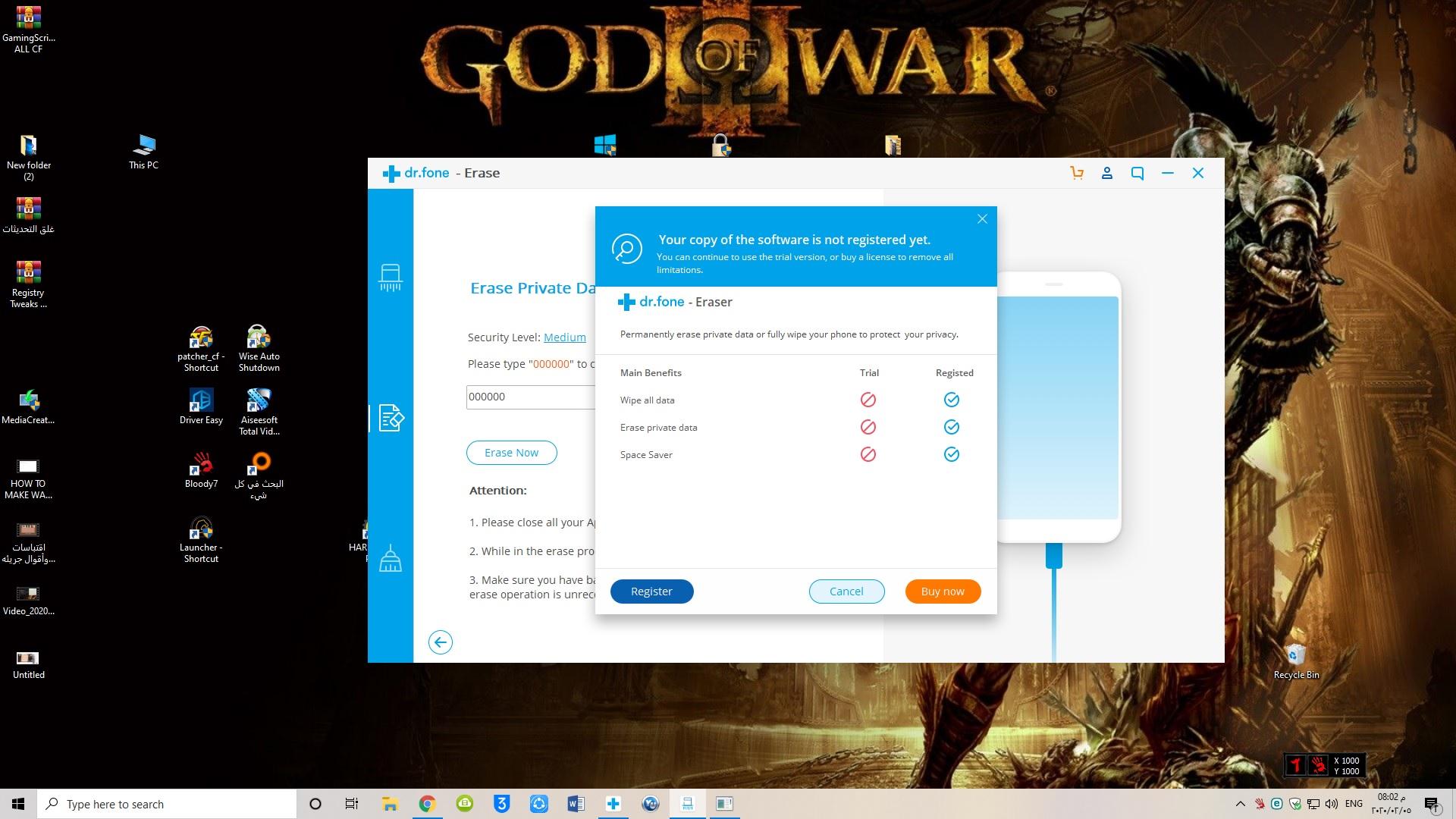1456x819 pixels.
Task: Click the magnifier icon in the dialog header
Action: (x=627, y=248)
